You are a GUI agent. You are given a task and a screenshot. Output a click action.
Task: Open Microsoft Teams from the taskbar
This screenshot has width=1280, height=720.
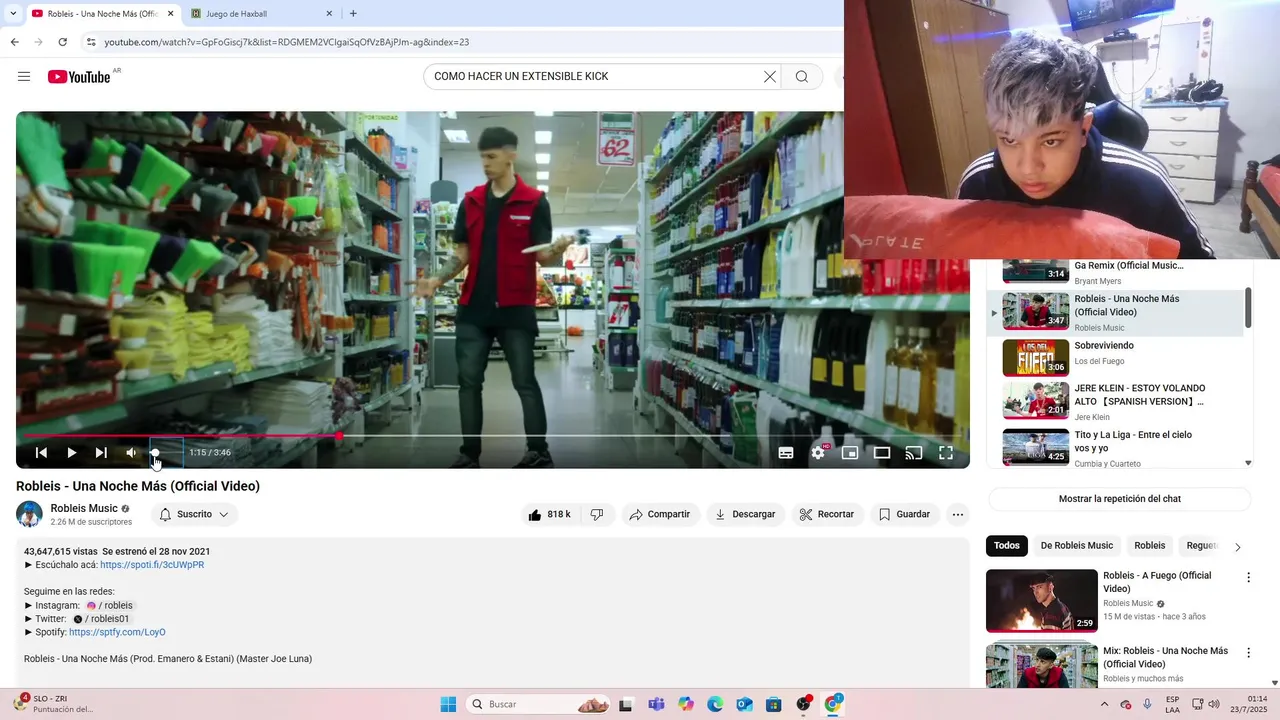[656, 704]
